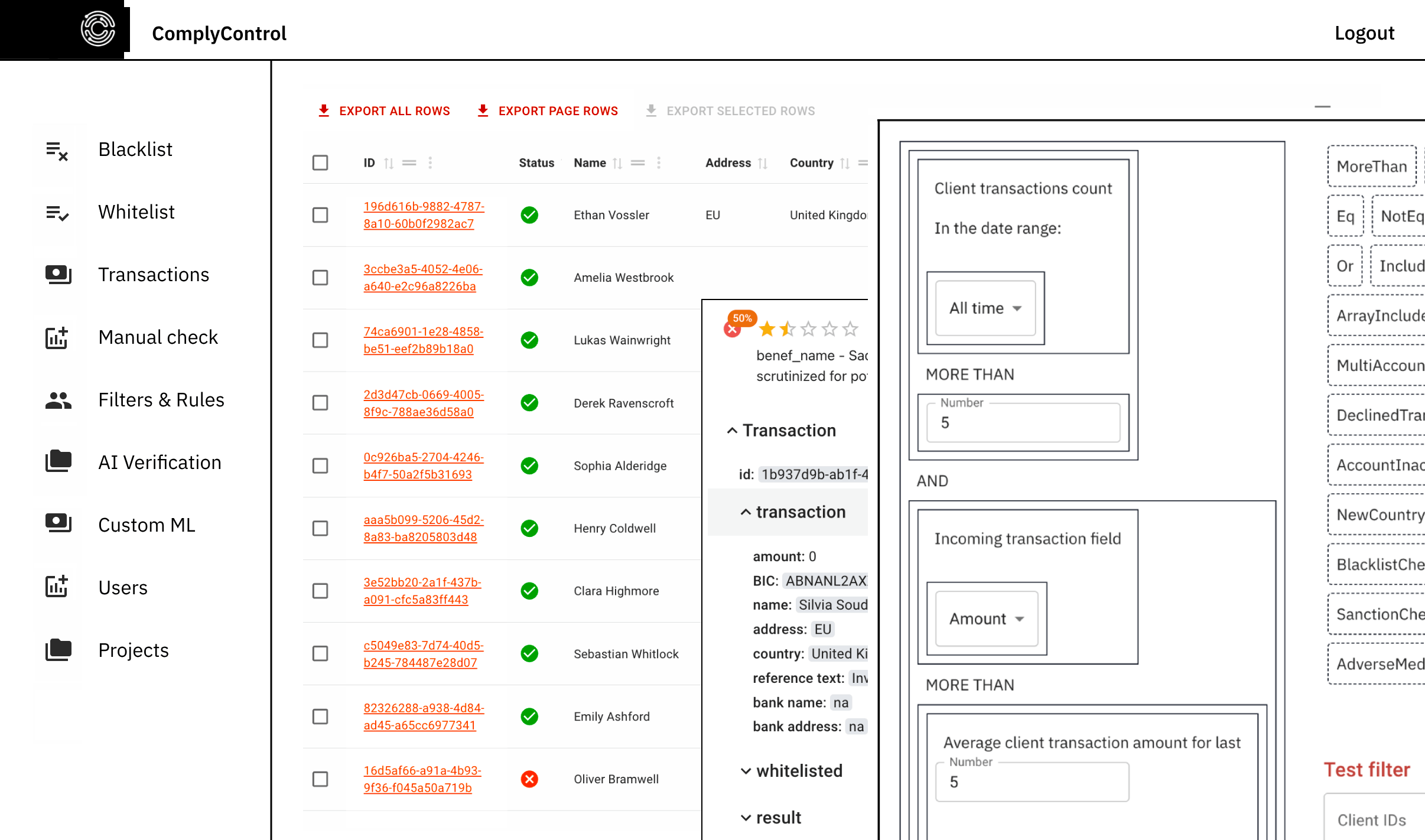Image resolution: width=1425 pixels, height=840 pixels.
Task: Select Oliver Bramwell's row checkbox
Action: [x=320, y=779]
